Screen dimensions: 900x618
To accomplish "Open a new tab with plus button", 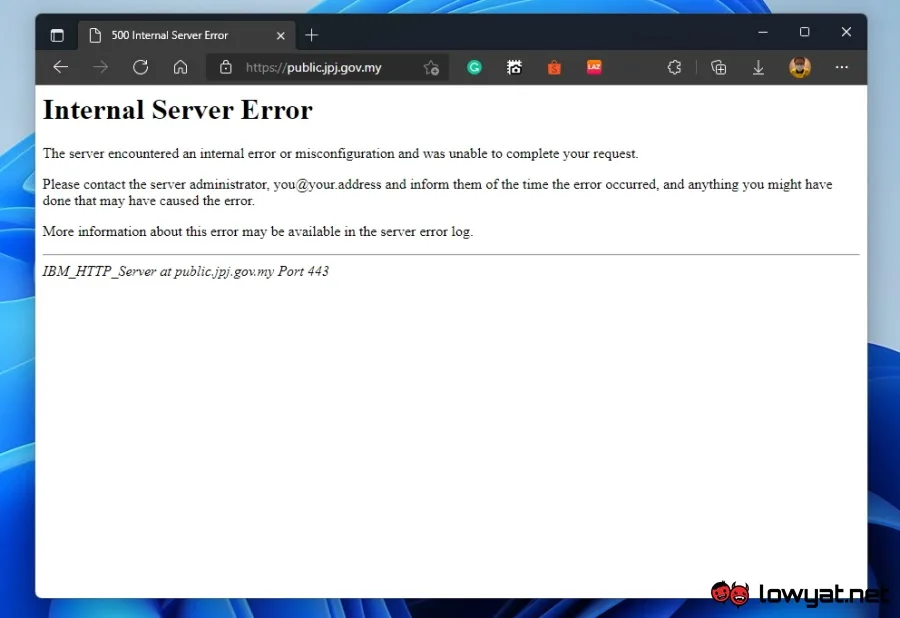I will 312,35.
